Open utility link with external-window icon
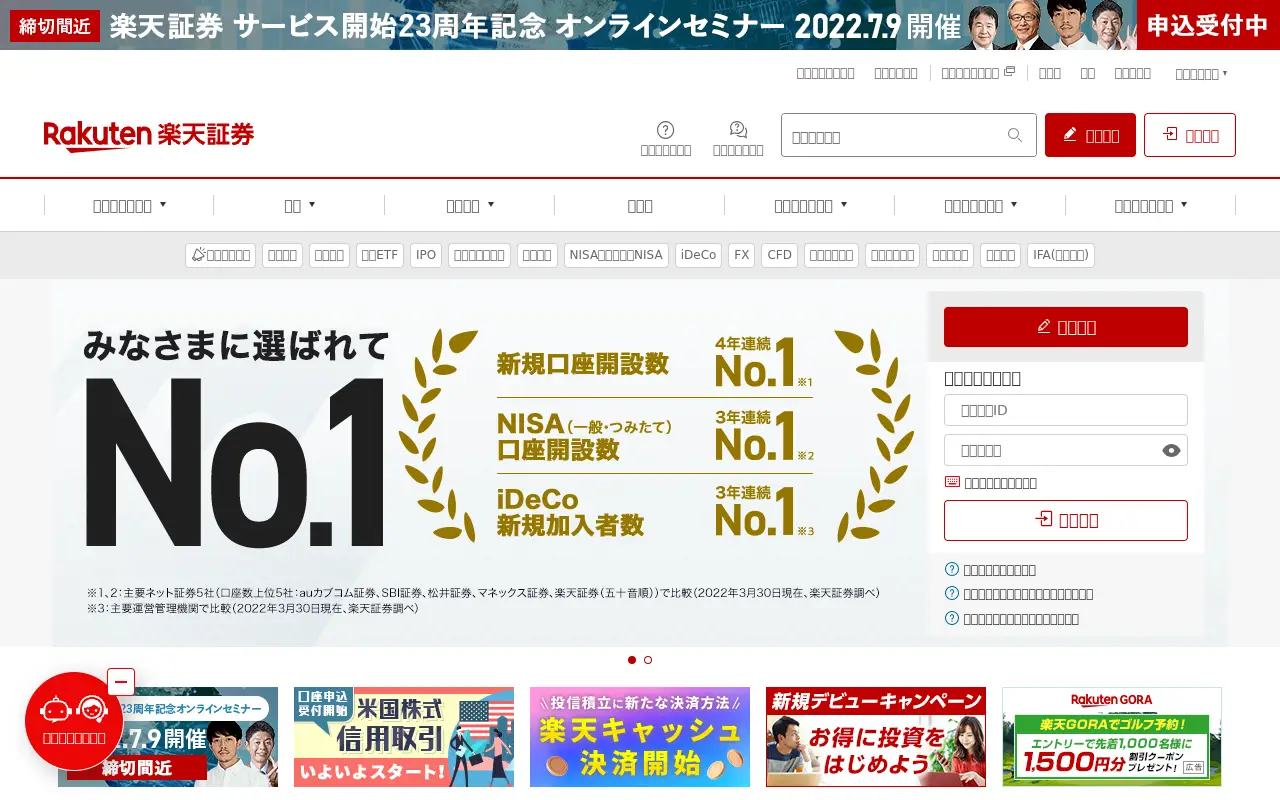This screenshot has width=1280, height=800. pyautogui.click(x=978, y=73)
